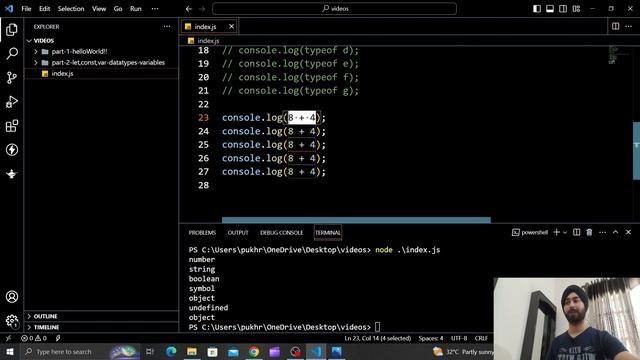Split the terminal pane
640x360 pixels.
click(x=576, y=232)
